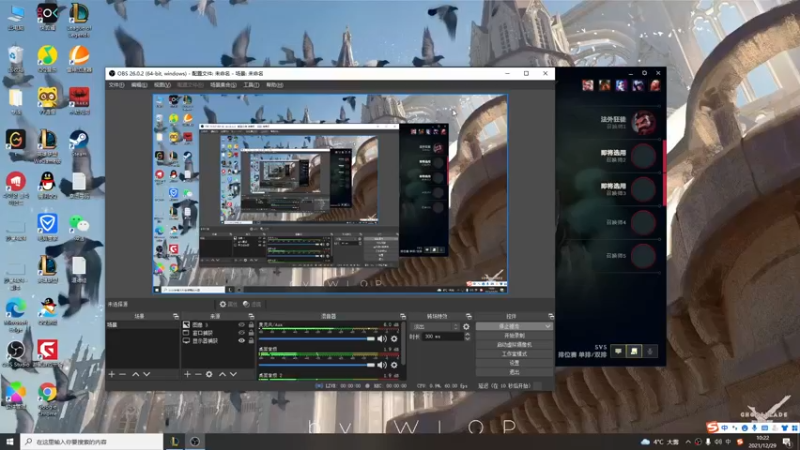800x450 pixels.
Task: Open the 淡出 transition type dropdown
Action: (434, 327)
